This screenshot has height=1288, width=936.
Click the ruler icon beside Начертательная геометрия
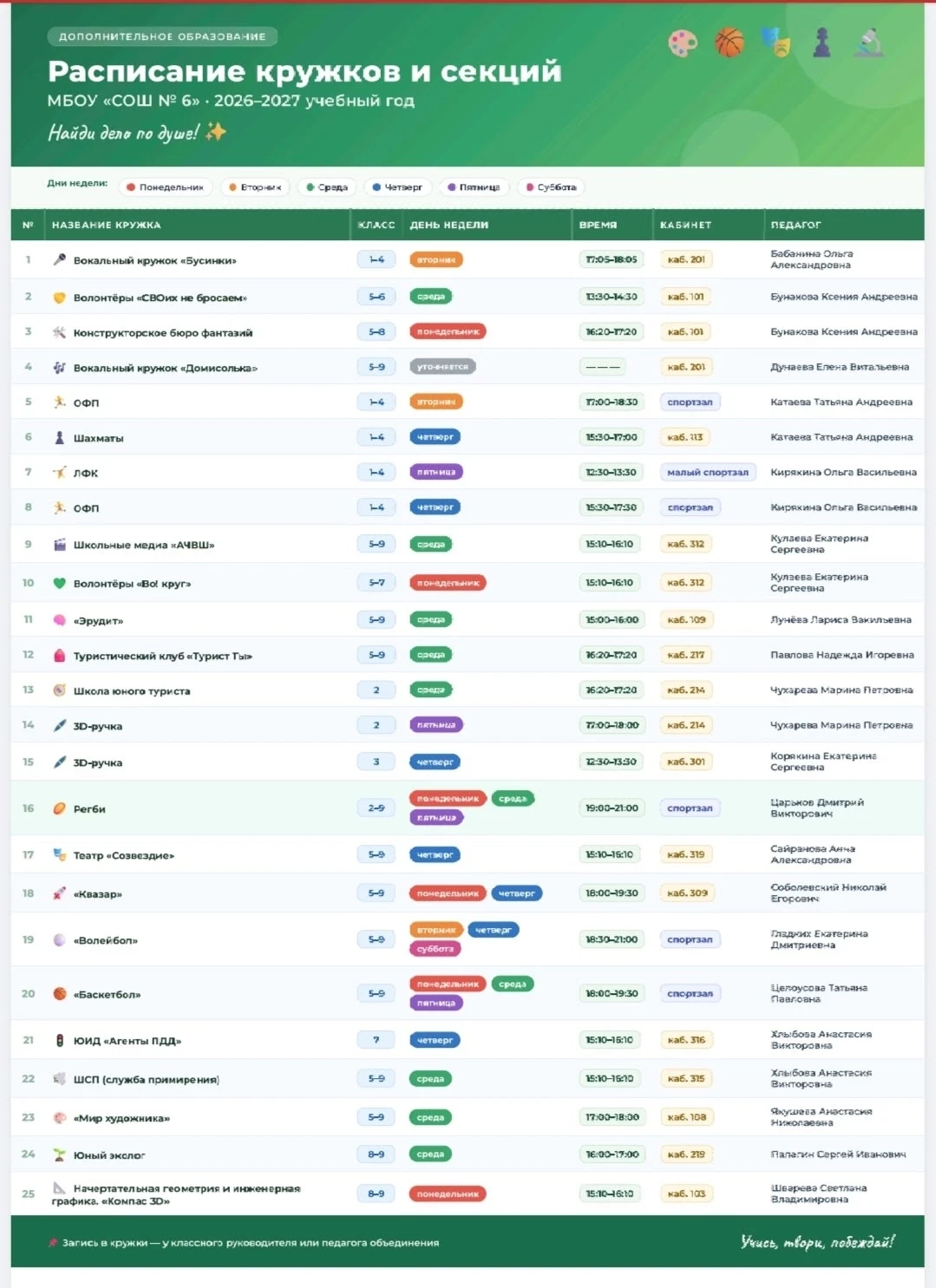(59, 1188)
